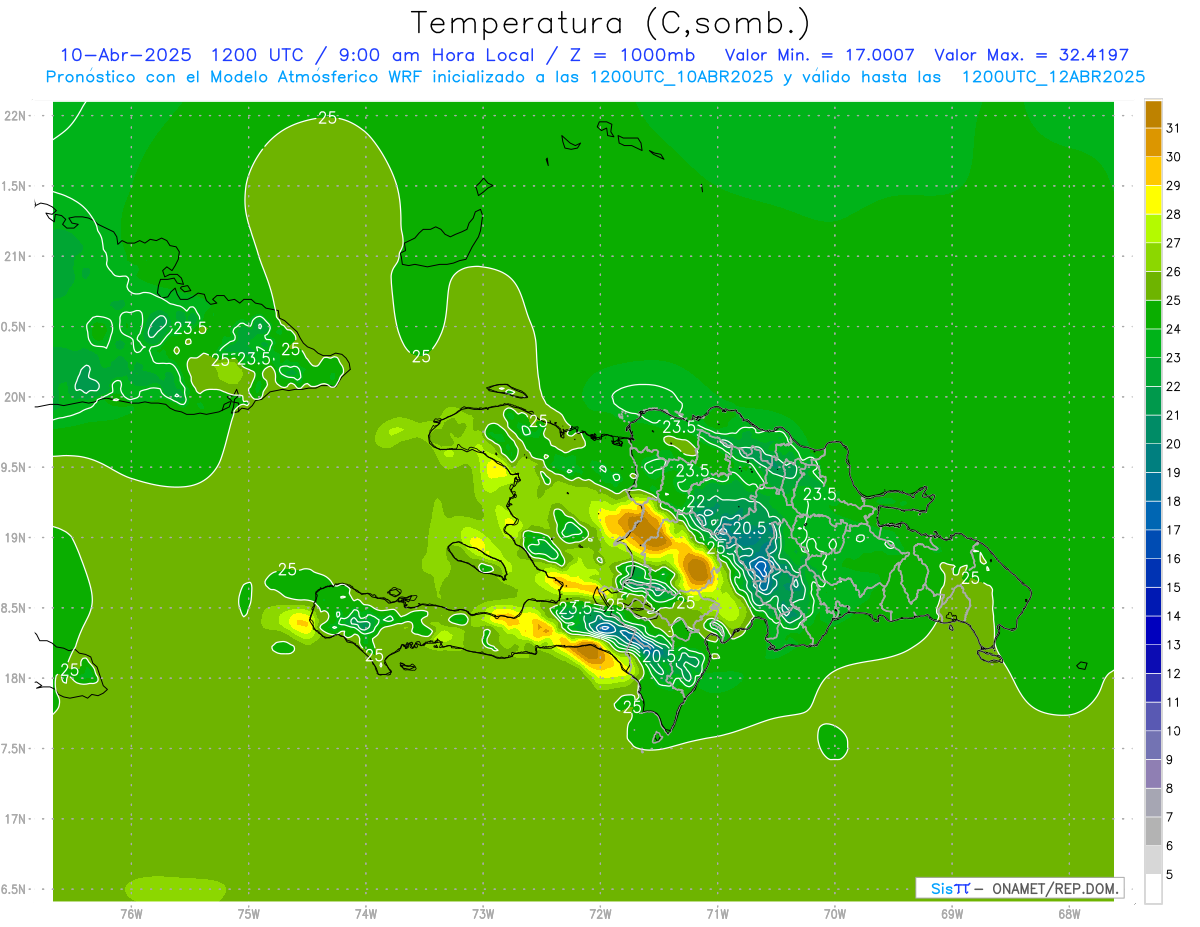Click the "68W" longitude axis label
The image size is (1200, 927).
click(1069, 913)
